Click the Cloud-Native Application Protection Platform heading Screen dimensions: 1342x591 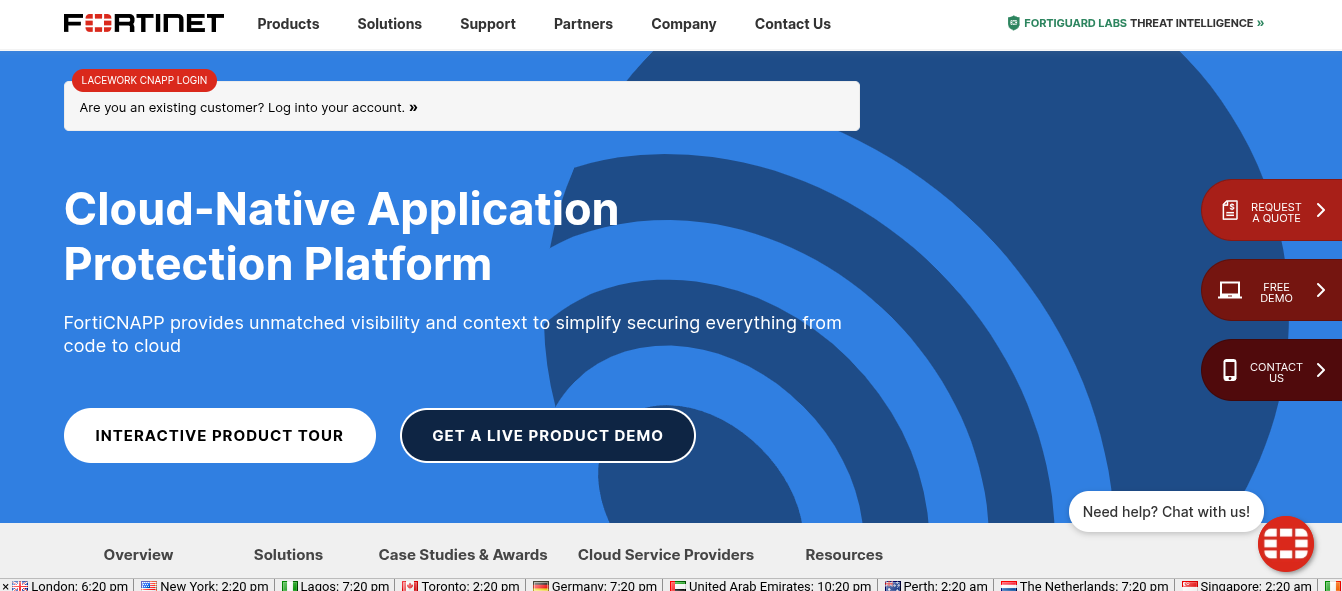pos(342,236)
